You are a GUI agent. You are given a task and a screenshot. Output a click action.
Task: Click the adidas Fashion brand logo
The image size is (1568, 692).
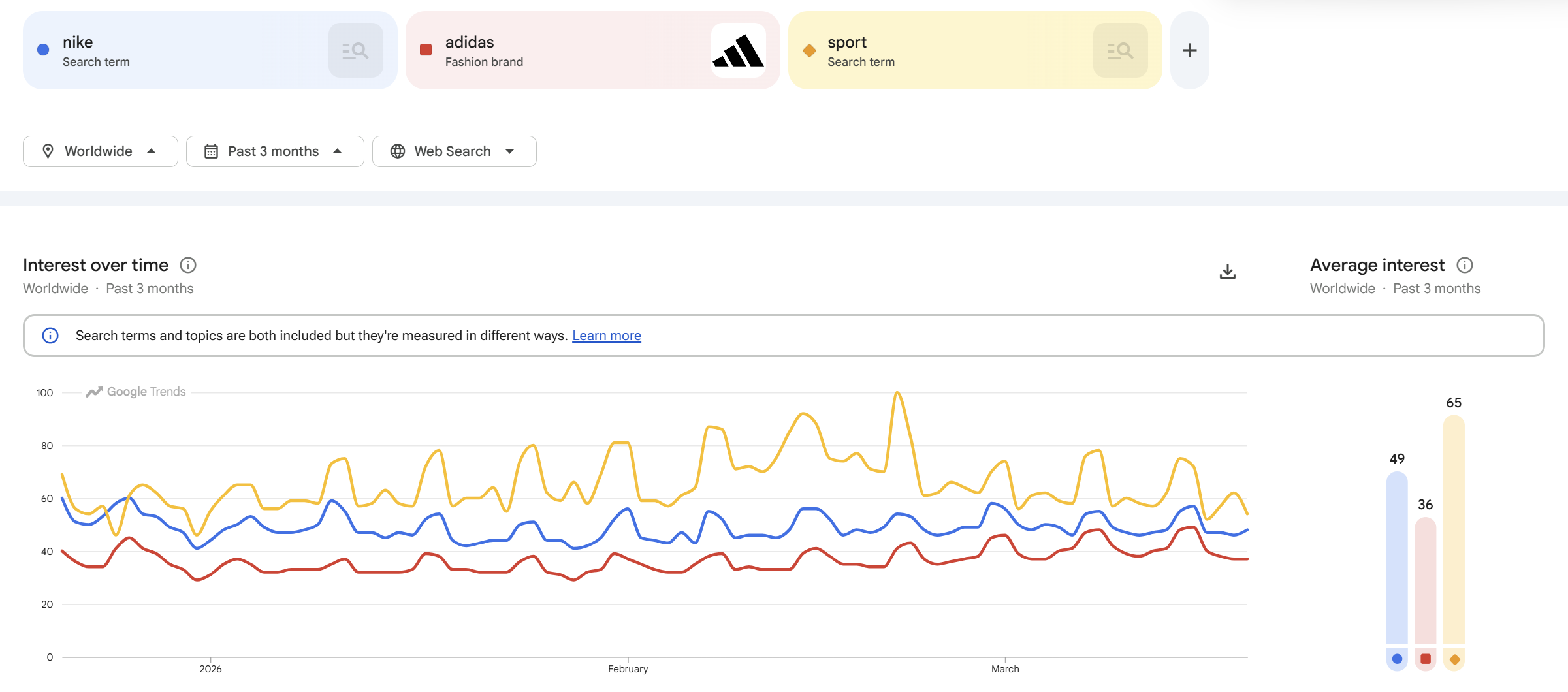click(739, 50)
